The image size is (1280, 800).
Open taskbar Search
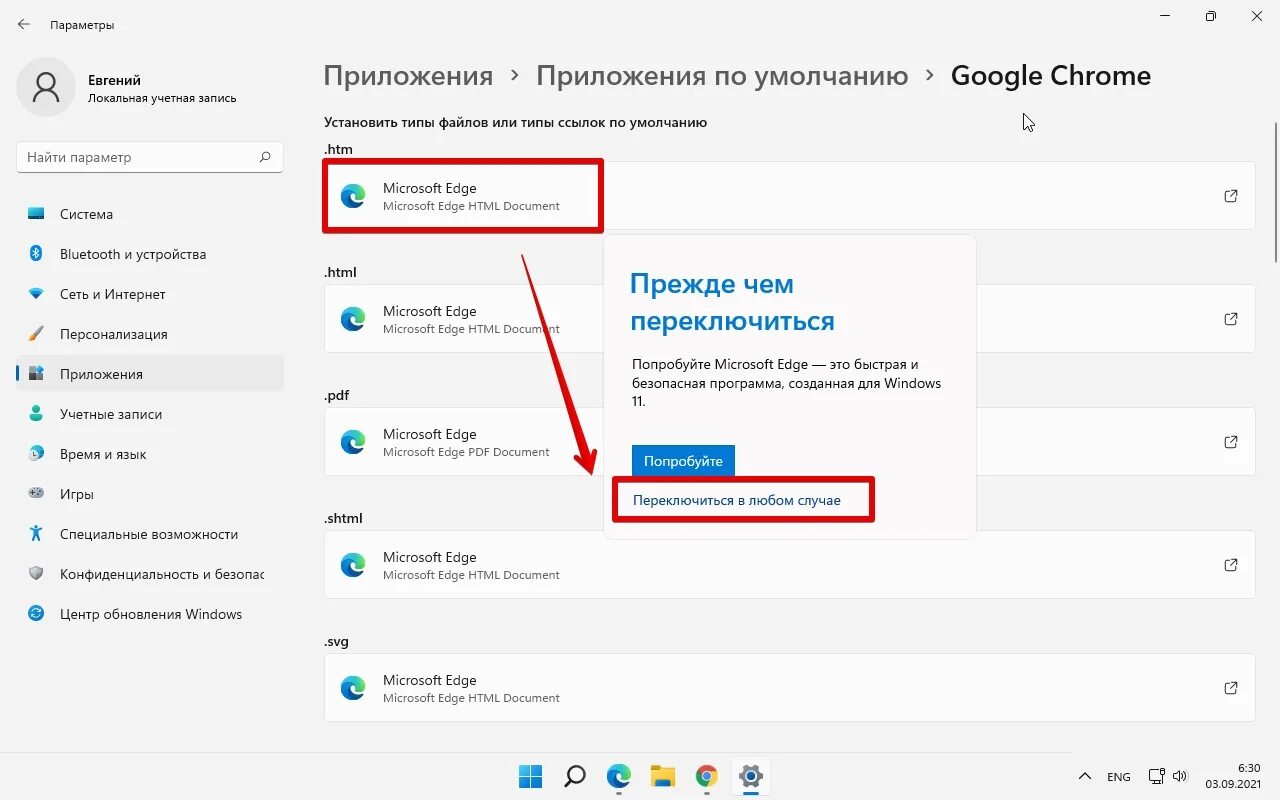pyautogui.click(x=575, y=776)
